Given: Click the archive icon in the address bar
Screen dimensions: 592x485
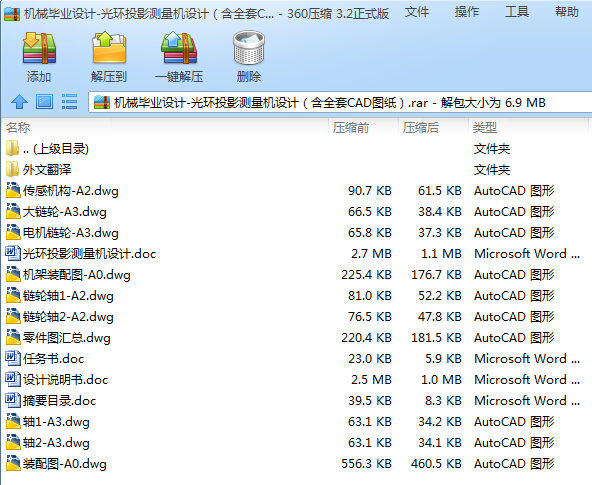Looking at the screenshot, I should 102,102.
